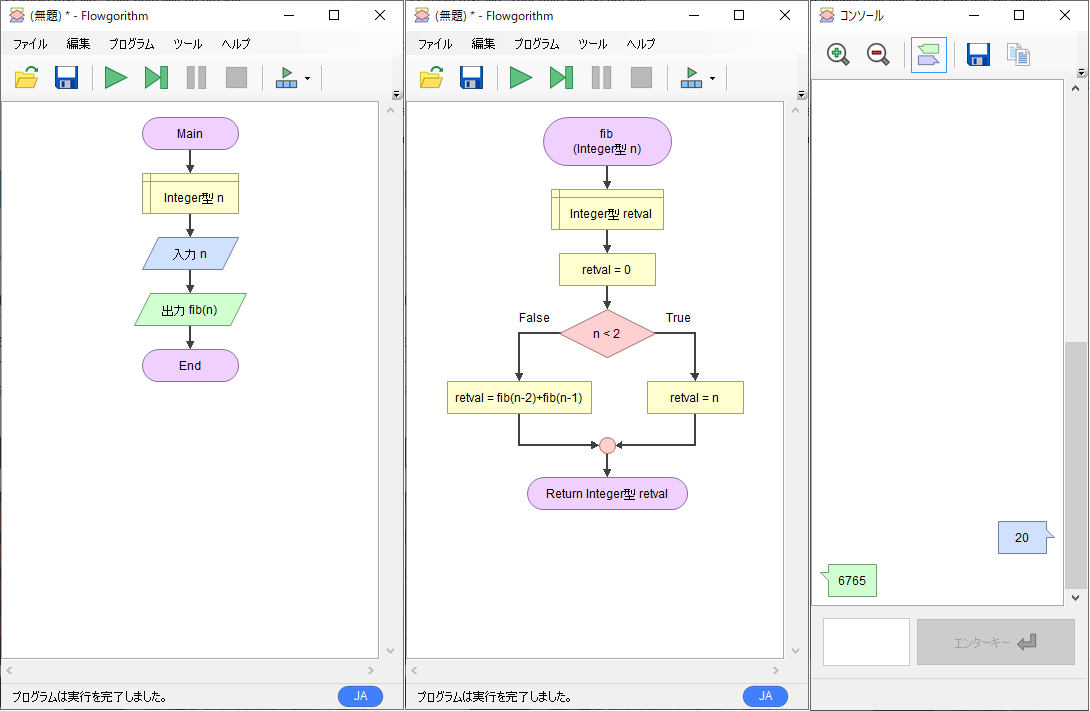Viewport: 1090px width, 711px height.
Task: Select the 出力 fib(n) output shape
Action: (190, 309)
